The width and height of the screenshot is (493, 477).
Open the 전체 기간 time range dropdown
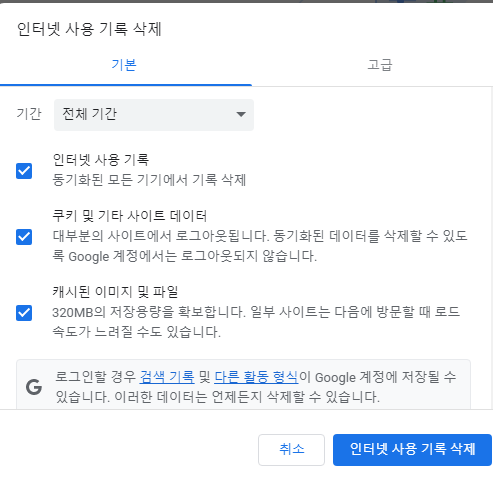[154, 115]
